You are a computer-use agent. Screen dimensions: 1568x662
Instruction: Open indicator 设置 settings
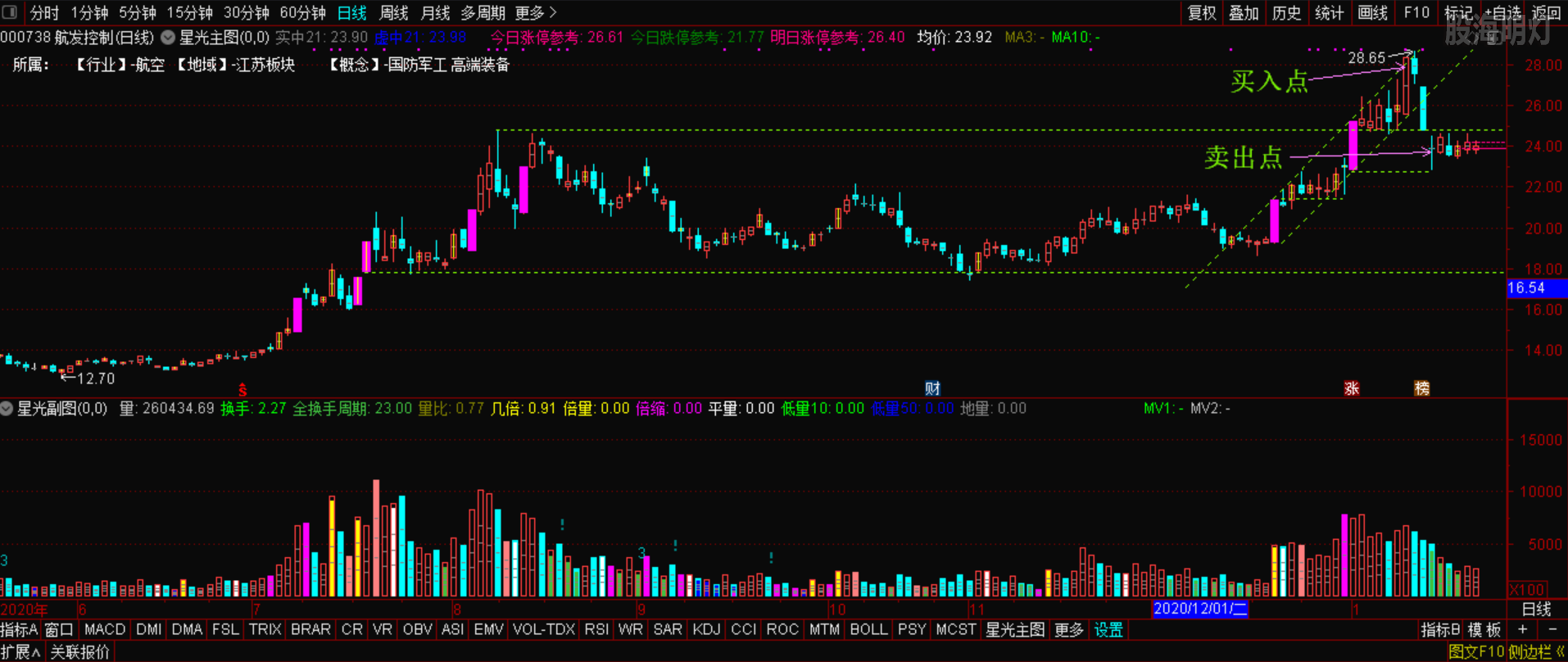(x=1108, y=630)
